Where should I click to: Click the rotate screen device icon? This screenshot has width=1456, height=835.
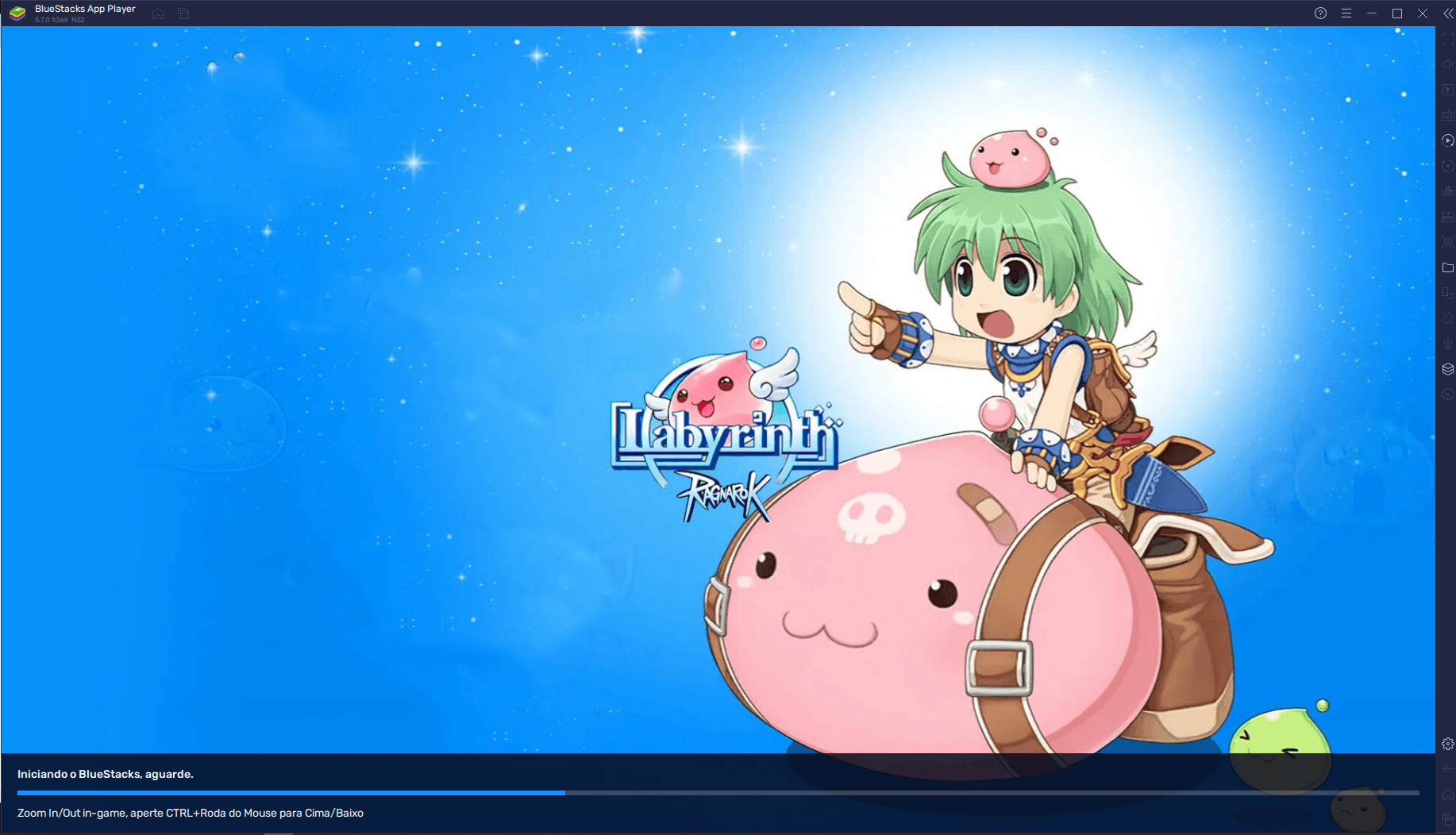pos(1448,293)
